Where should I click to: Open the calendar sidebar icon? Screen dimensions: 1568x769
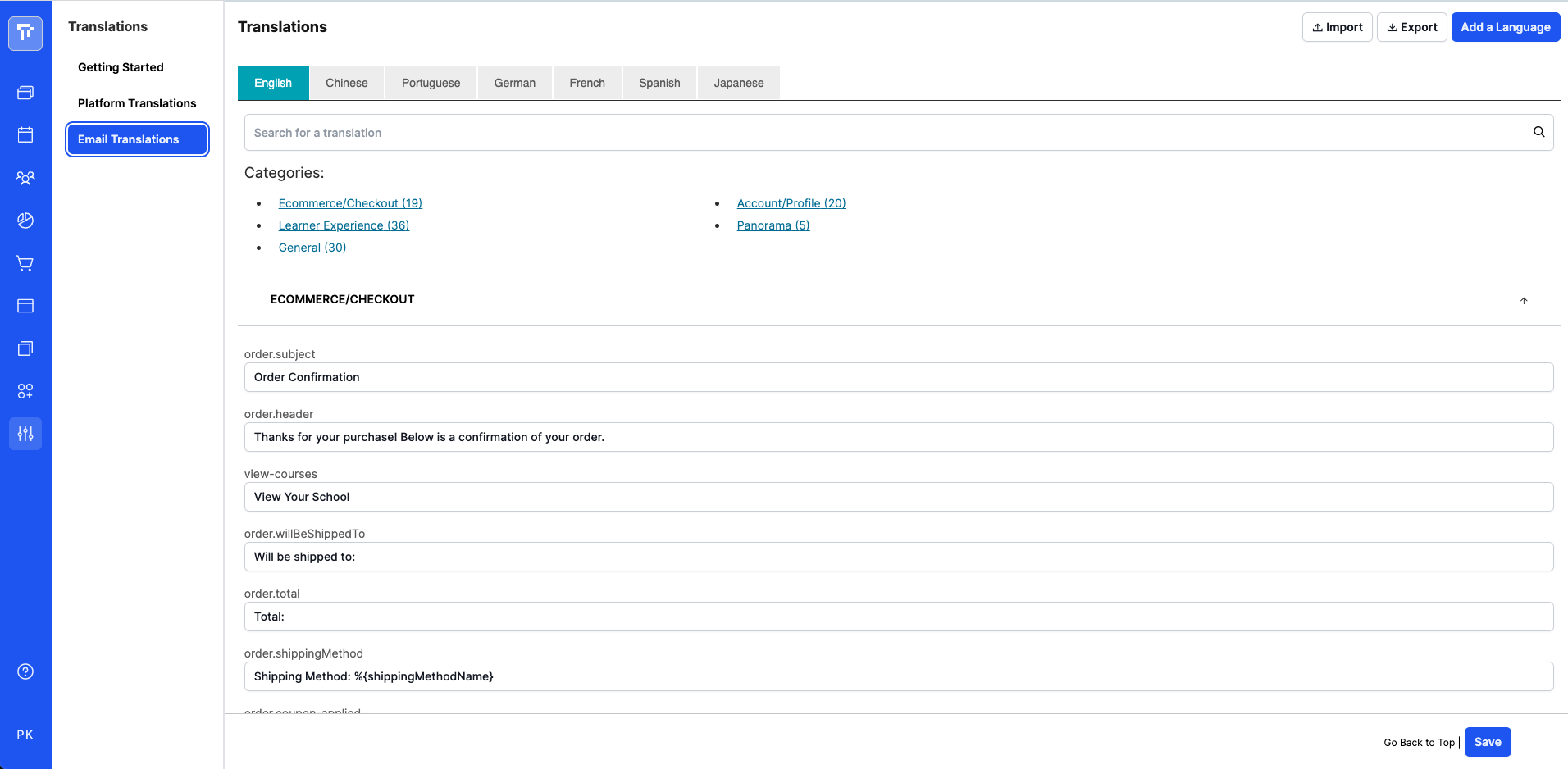(x=25, y=135)
